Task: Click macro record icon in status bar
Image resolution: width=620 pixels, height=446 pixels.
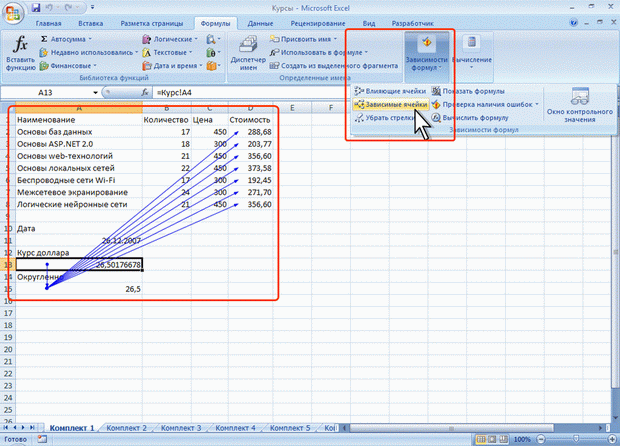Action: [42, 439]
